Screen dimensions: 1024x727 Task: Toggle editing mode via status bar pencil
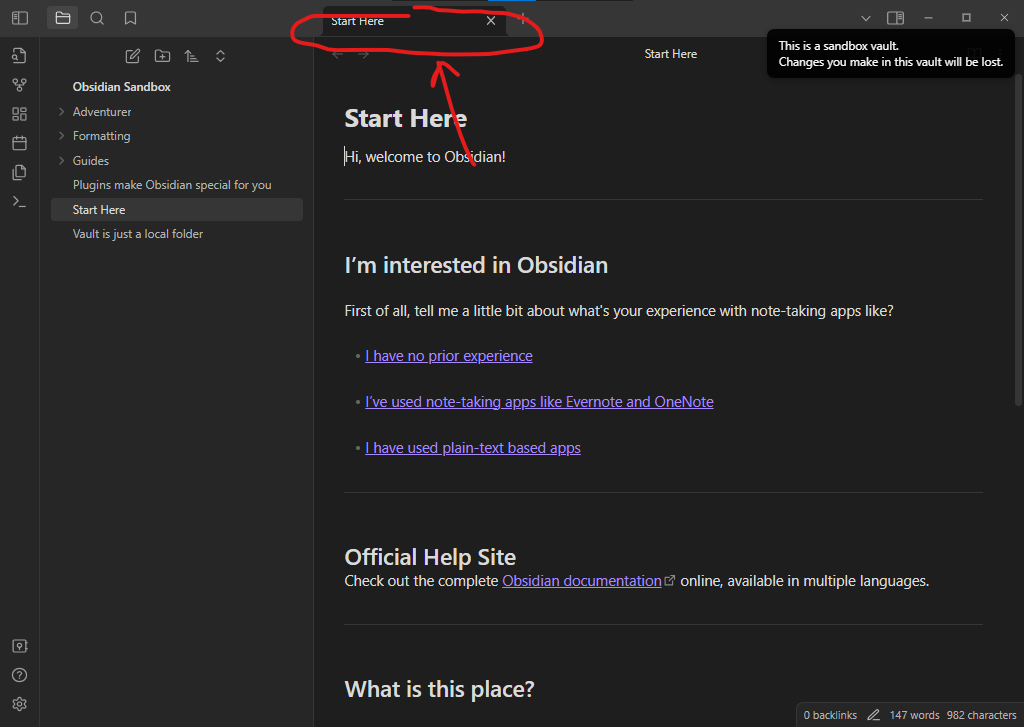[x=873, y=715]
